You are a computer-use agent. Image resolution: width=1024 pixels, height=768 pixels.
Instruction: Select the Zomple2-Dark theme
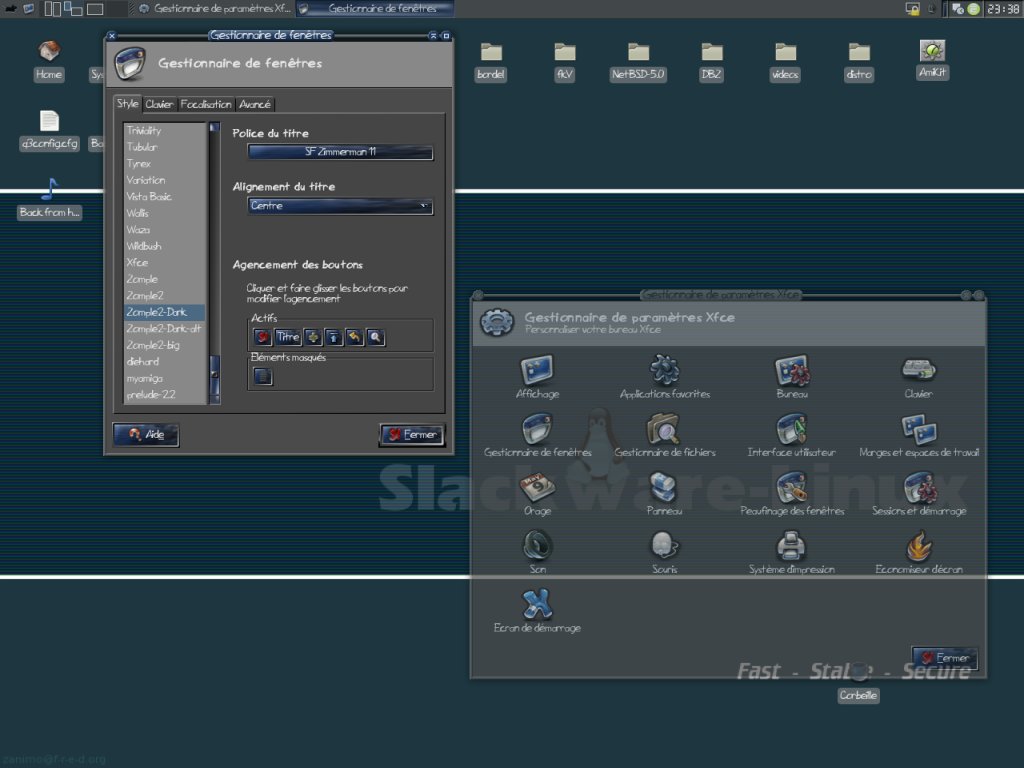tap(165, 312)
